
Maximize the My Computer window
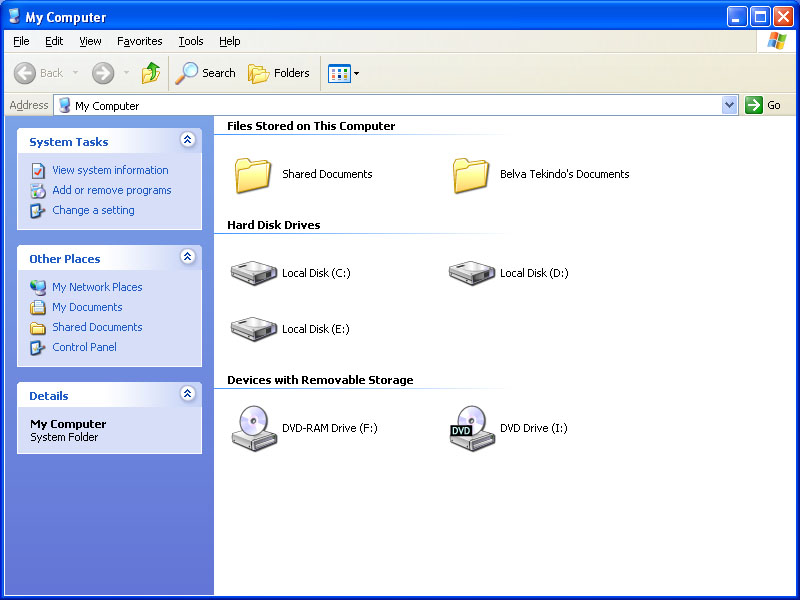click(760, 17)
